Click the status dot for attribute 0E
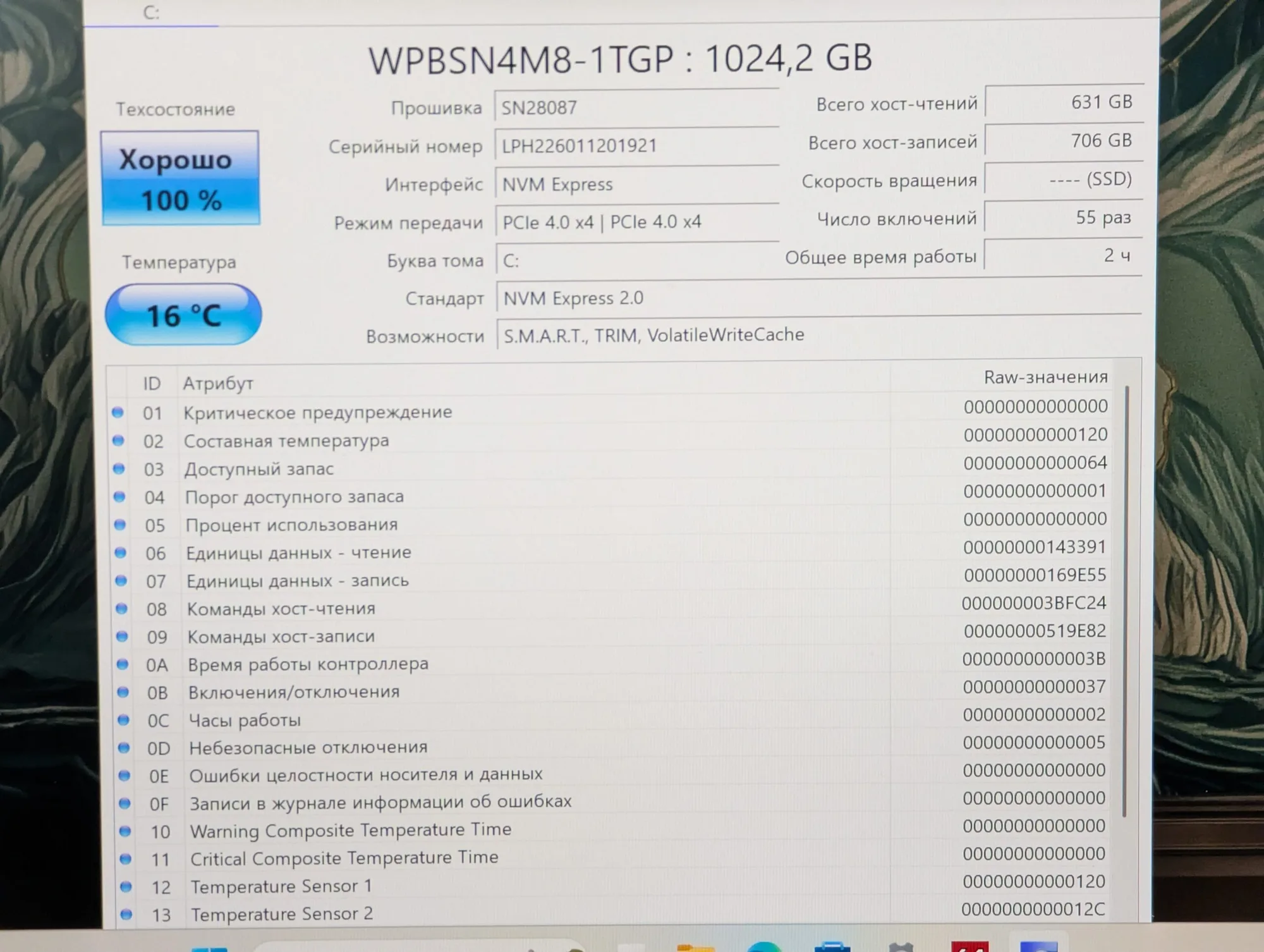This screenshot has height=952, width=1264. [x=125, y=776]
